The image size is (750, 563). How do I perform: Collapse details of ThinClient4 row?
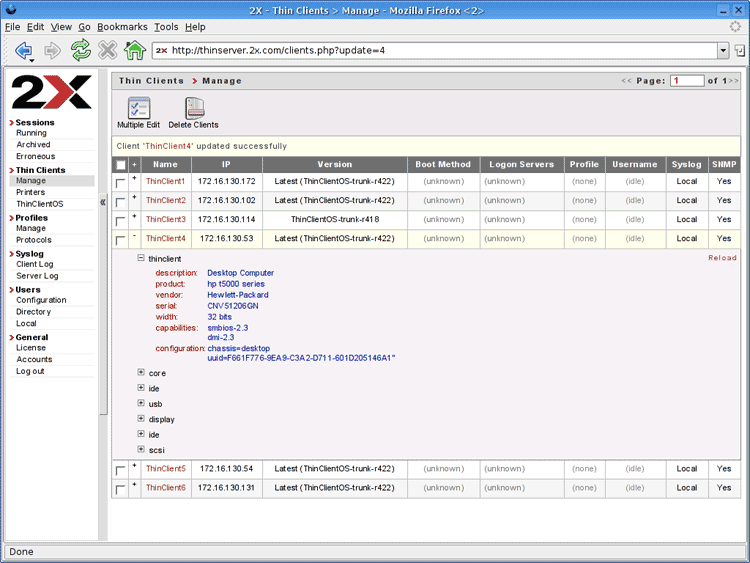point(134,235)
